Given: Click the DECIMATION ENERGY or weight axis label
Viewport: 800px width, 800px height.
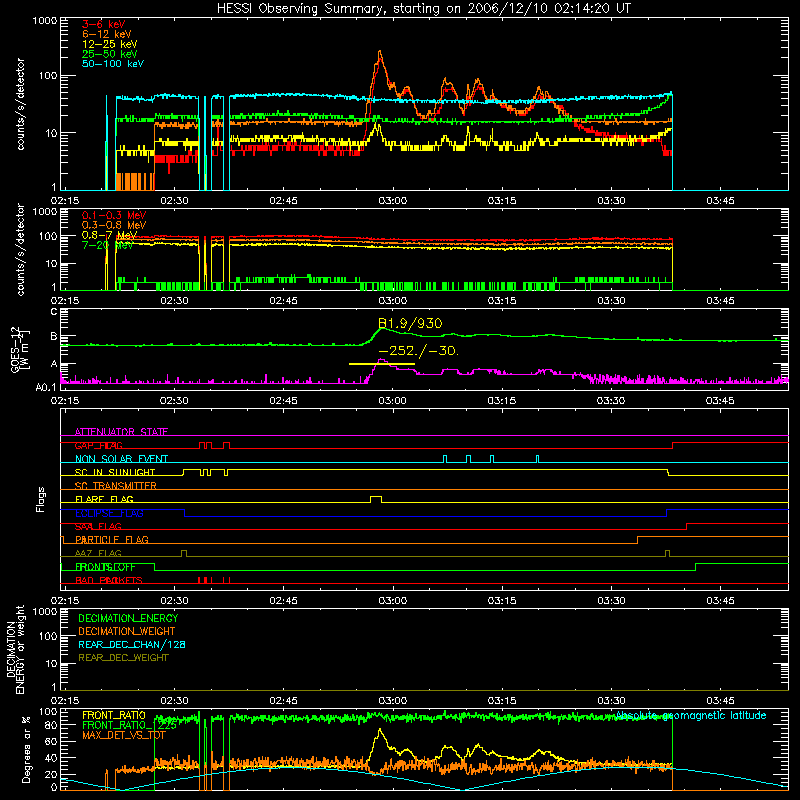Looking at the screenshot, I should (x=16, y=649).
